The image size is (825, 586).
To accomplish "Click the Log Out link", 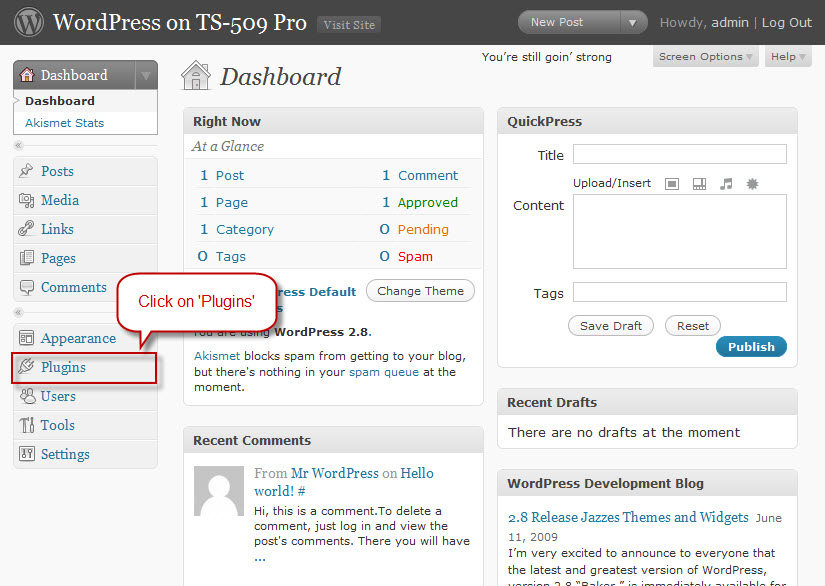I will point(787,22).
